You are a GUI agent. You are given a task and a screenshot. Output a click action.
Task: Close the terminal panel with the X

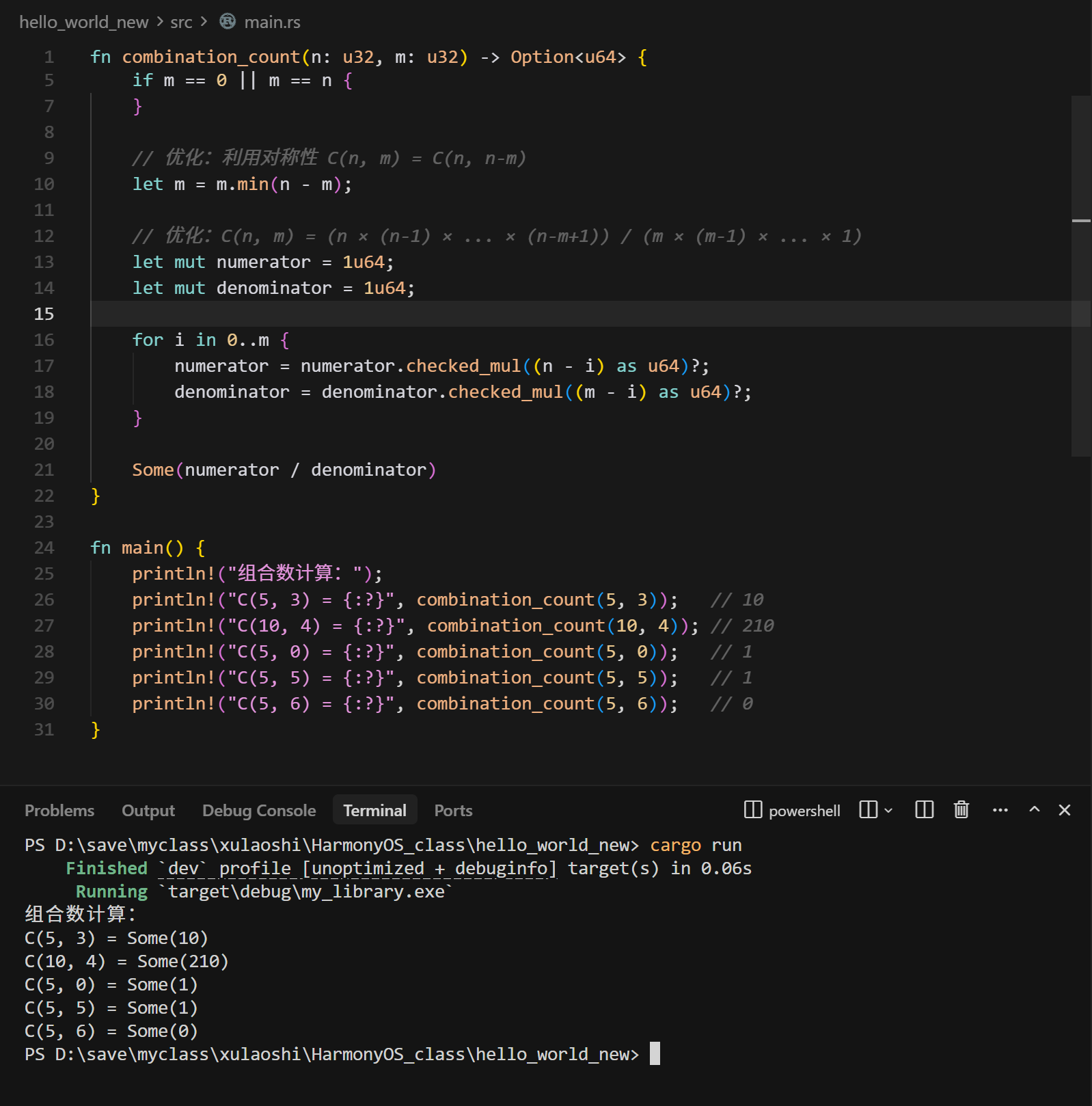tap(1064, 810)
